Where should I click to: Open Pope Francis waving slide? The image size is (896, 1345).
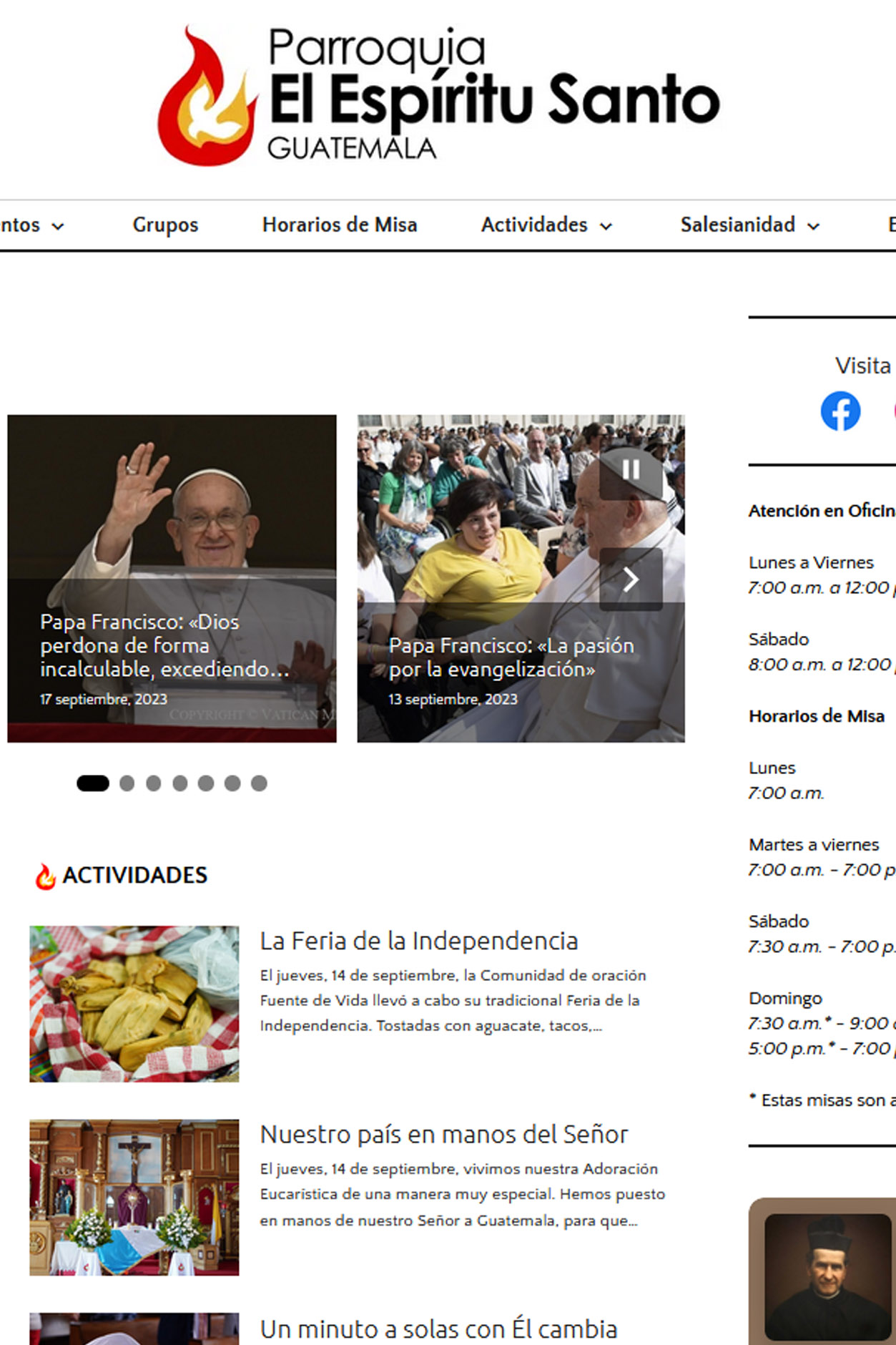click(172, 578)
